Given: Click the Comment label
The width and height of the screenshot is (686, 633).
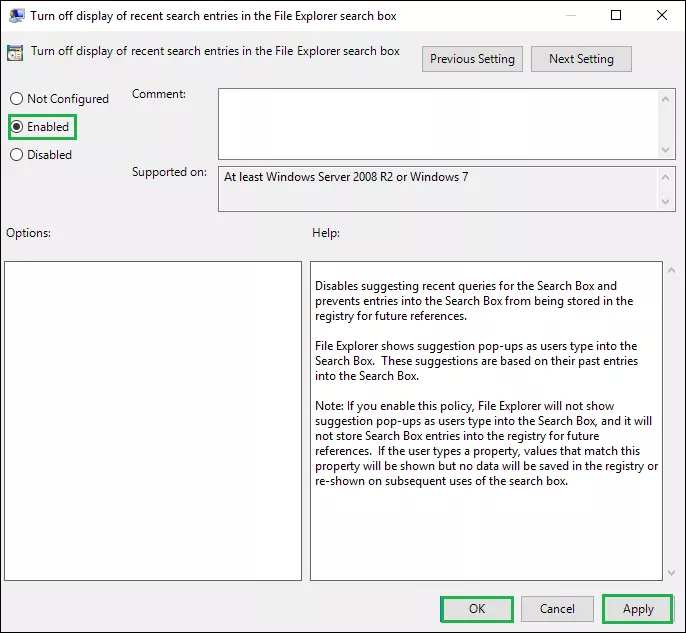Looking at the screenshot, I should coord(159,94).
